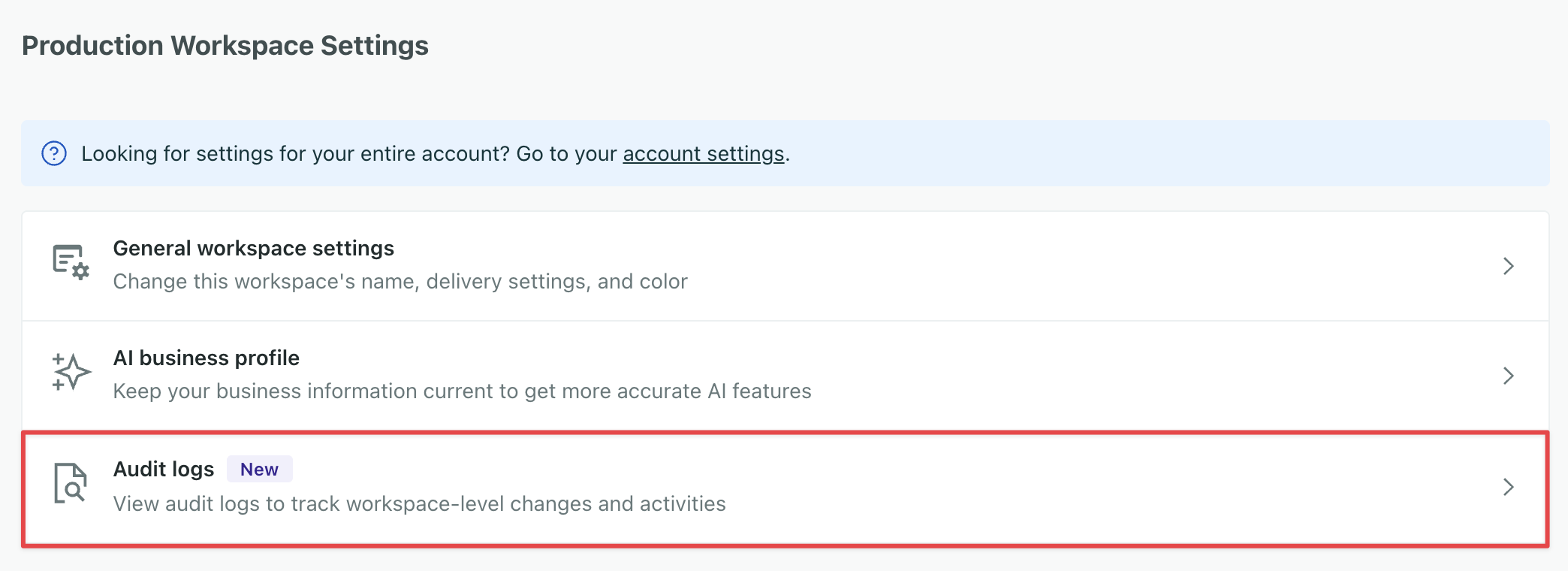Open AI business profile via its chevron

(1509, 376)
